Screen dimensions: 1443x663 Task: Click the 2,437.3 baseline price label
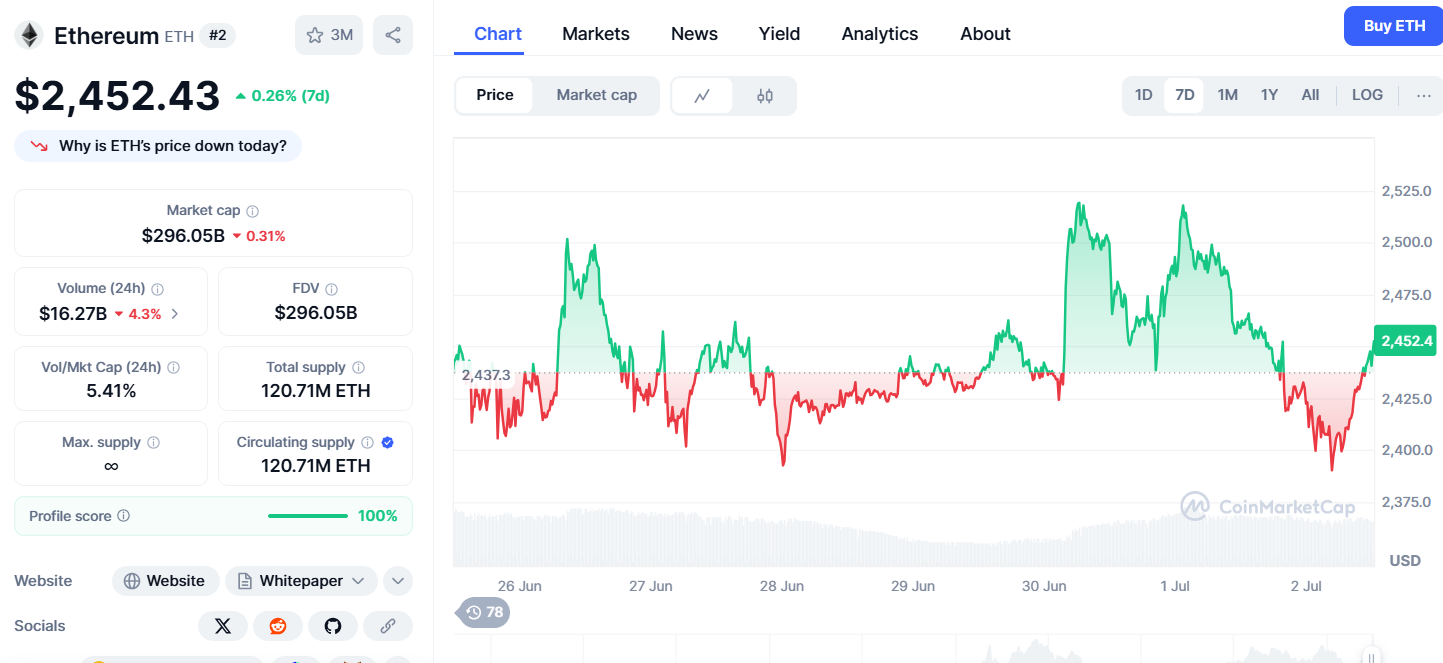pyautogui.click(x=486, y=375)
